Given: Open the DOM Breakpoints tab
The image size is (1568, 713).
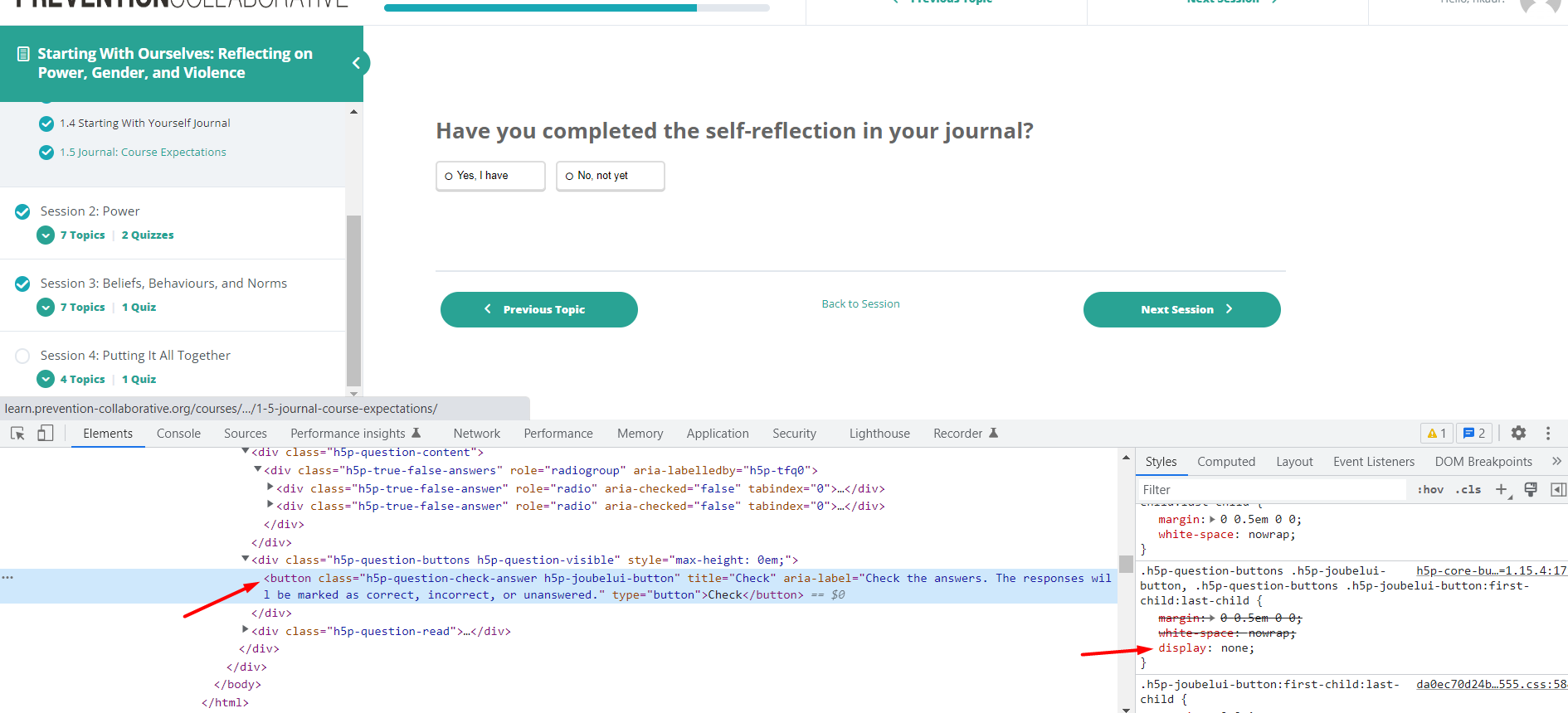Looking at the screenshot, I should click(x=1483, y=461).
